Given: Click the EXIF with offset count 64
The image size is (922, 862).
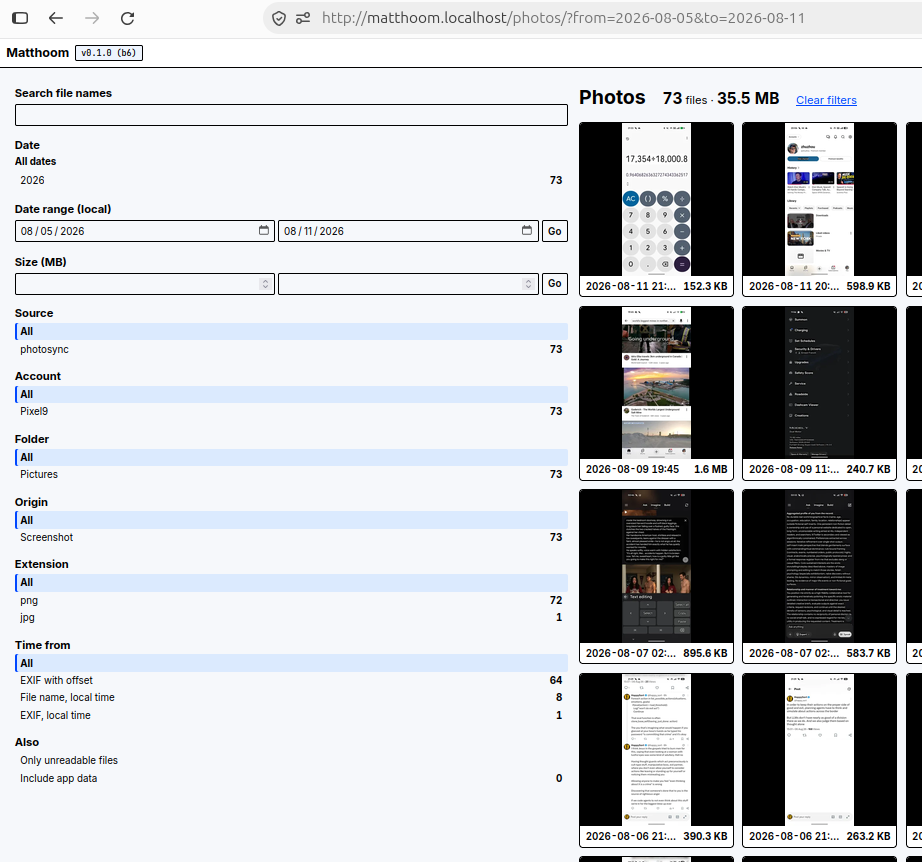Looking at the screenshot, I should tap(556, 680).
